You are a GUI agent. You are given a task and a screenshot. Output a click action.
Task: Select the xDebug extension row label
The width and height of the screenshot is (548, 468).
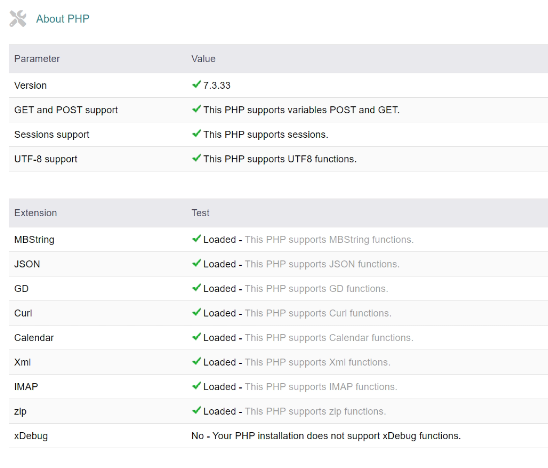(31, 436)
